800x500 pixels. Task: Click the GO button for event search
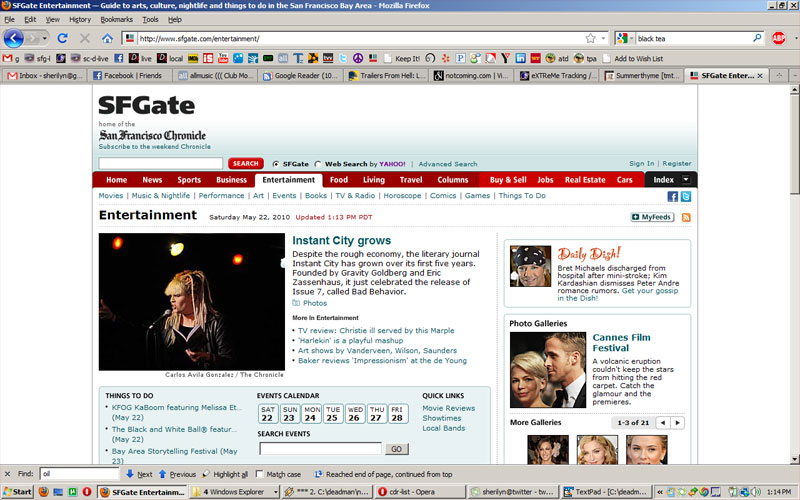[x=396, y=449]
